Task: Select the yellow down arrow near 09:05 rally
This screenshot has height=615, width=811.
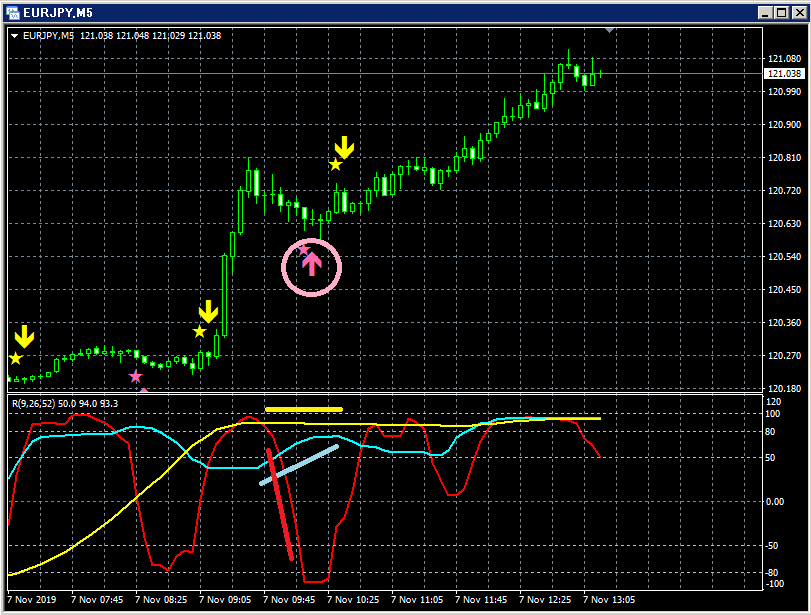Action: pyautogui.click(x=208, y=311)
